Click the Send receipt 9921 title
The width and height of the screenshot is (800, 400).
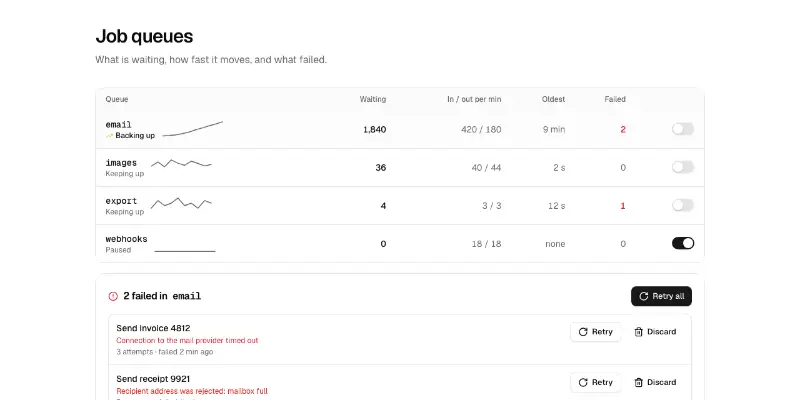click(x=153, y=379)
